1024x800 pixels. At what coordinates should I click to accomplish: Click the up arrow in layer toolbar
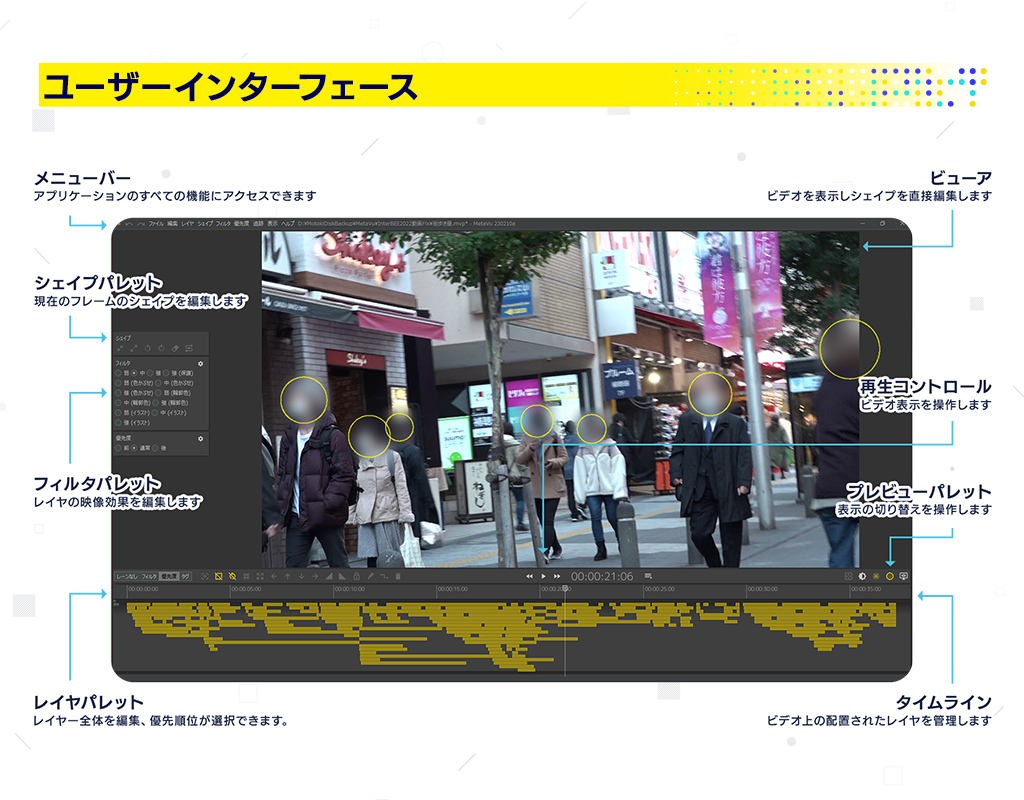(x=287, y=577)
